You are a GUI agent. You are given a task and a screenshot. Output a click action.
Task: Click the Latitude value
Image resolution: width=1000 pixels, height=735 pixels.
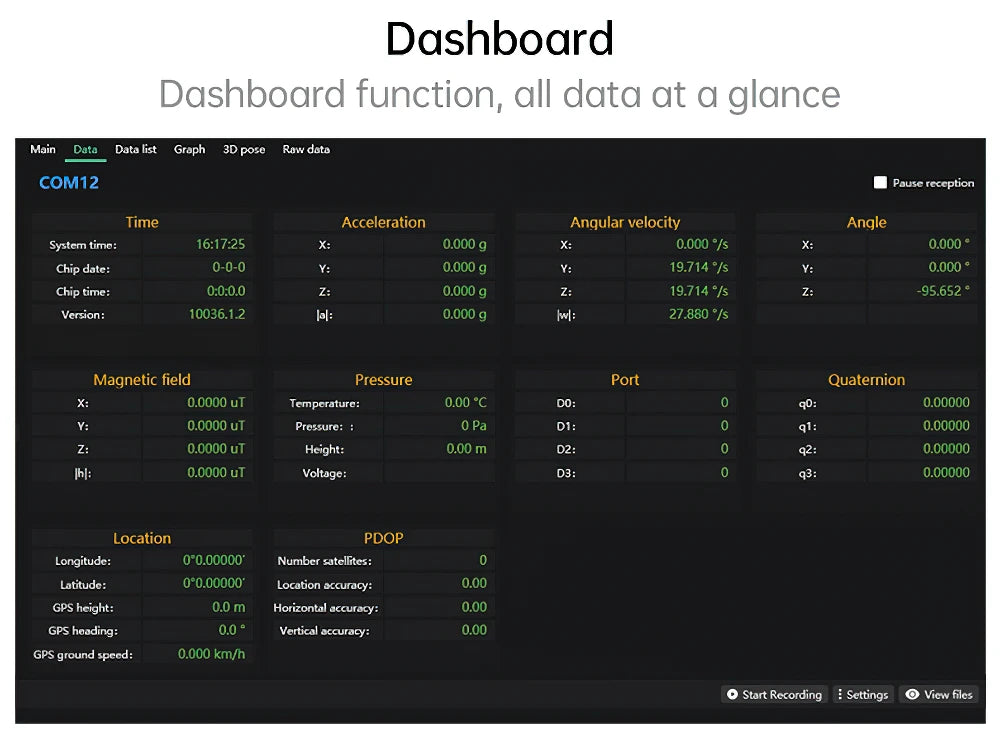pyautogui.click(x=214, y=583)
